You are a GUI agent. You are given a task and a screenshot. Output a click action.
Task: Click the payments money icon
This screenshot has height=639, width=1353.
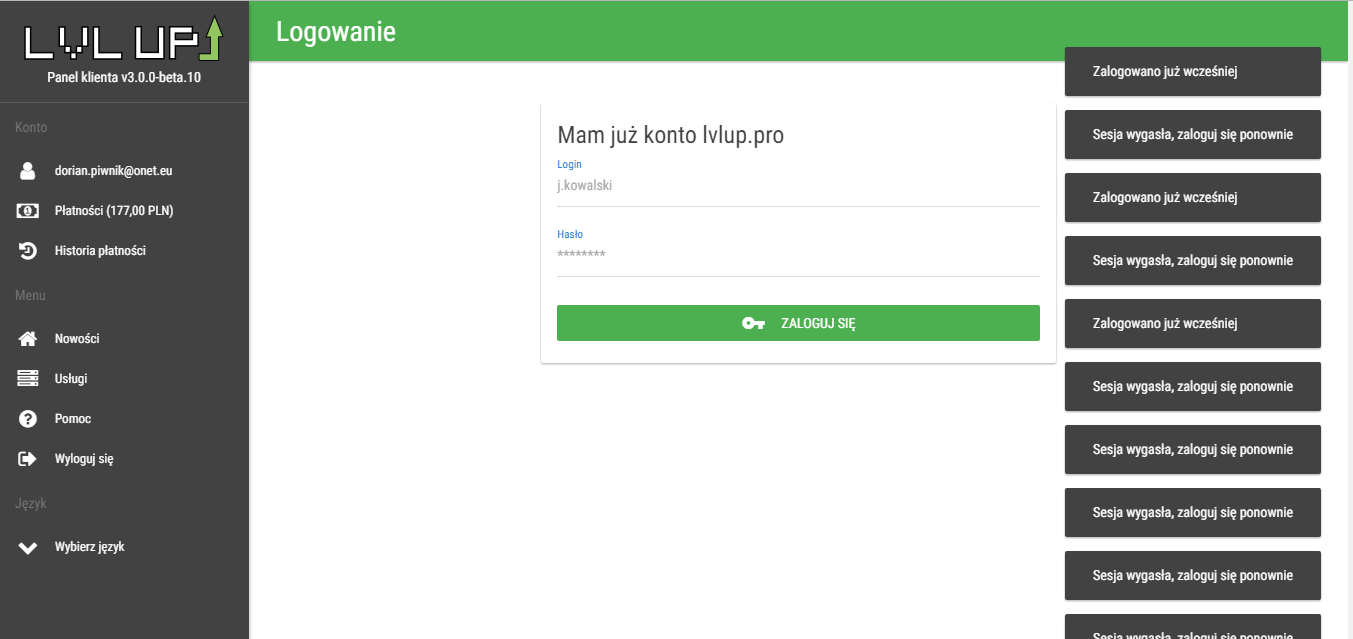28,211
